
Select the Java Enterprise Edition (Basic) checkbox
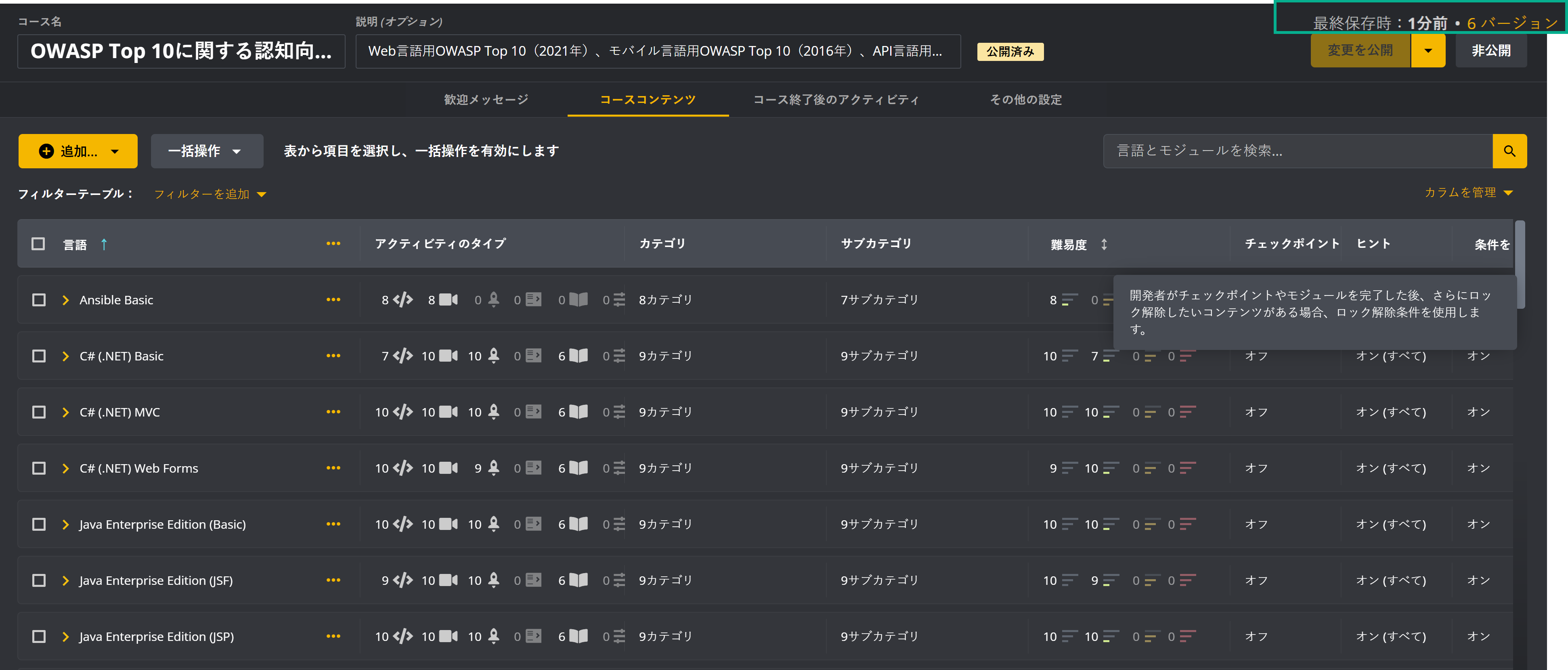(x=39, y=524)
